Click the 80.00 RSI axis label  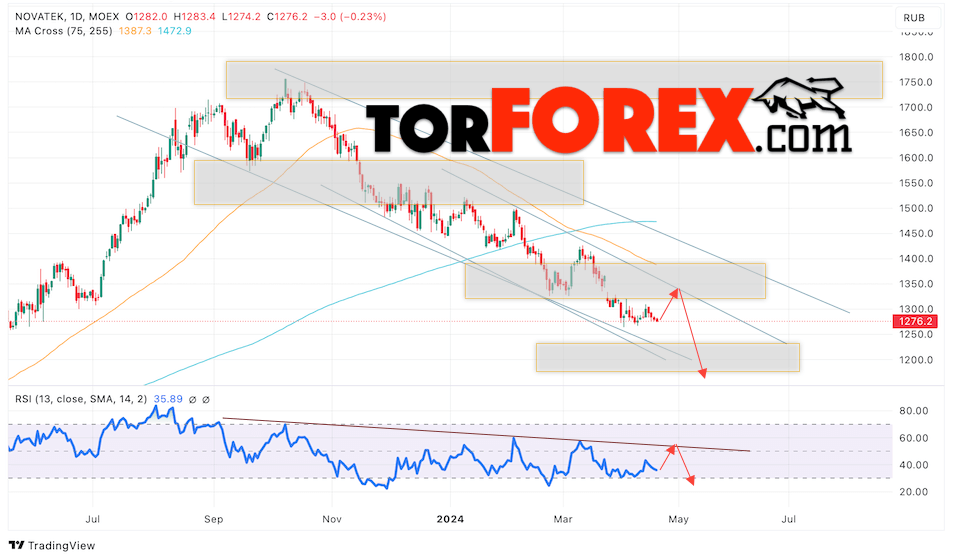tap(913, 411)
